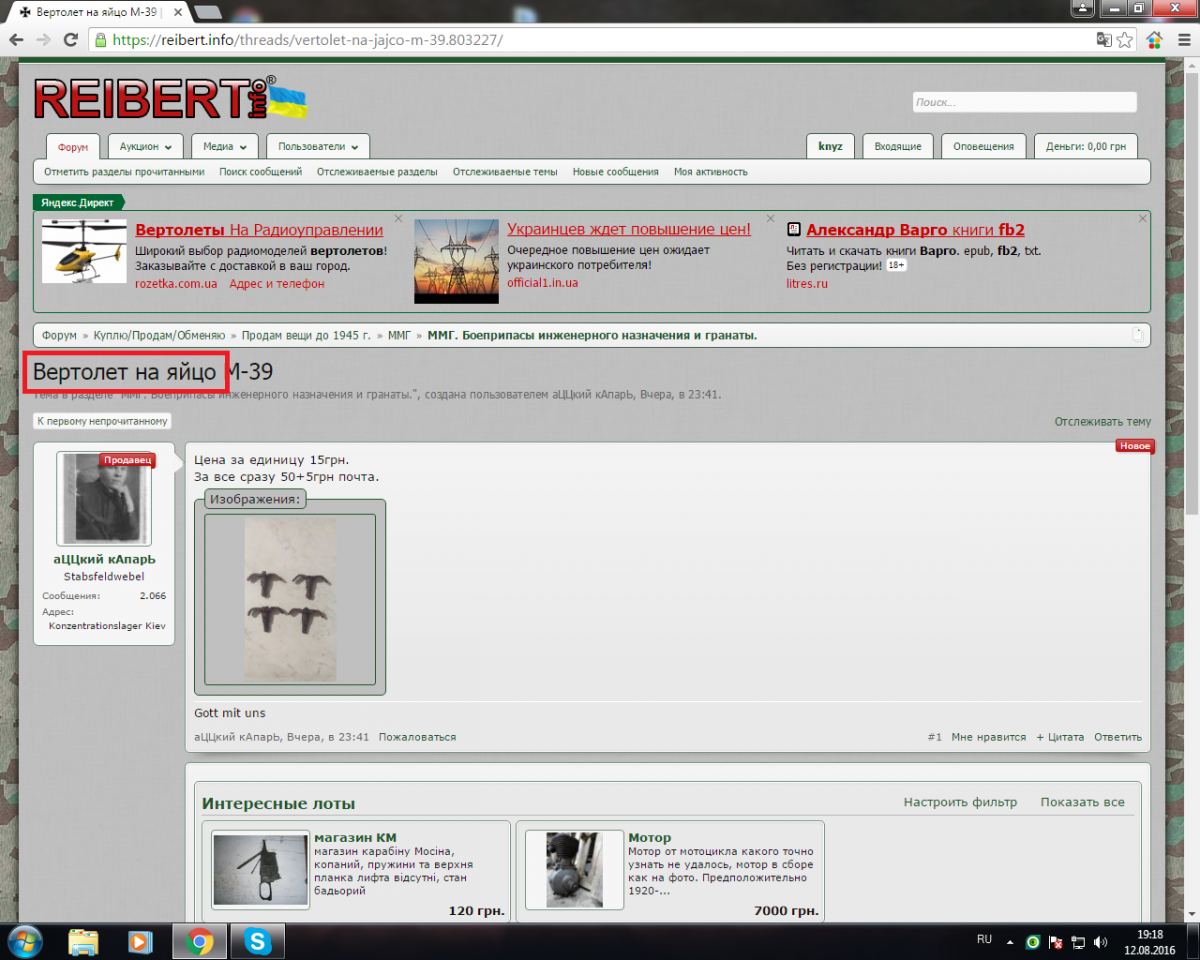Open the Оповещения notifications tab
The height and width of the screenshot is (960, 1200).
[x=984, y=146]
